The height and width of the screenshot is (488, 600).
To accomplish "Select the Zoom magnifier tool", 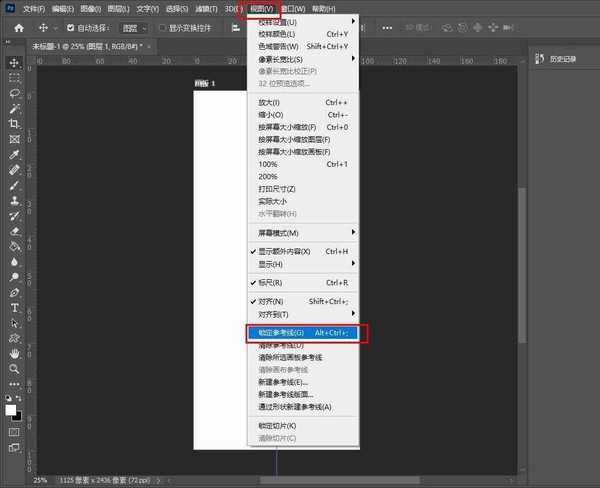I will point(14,368).
